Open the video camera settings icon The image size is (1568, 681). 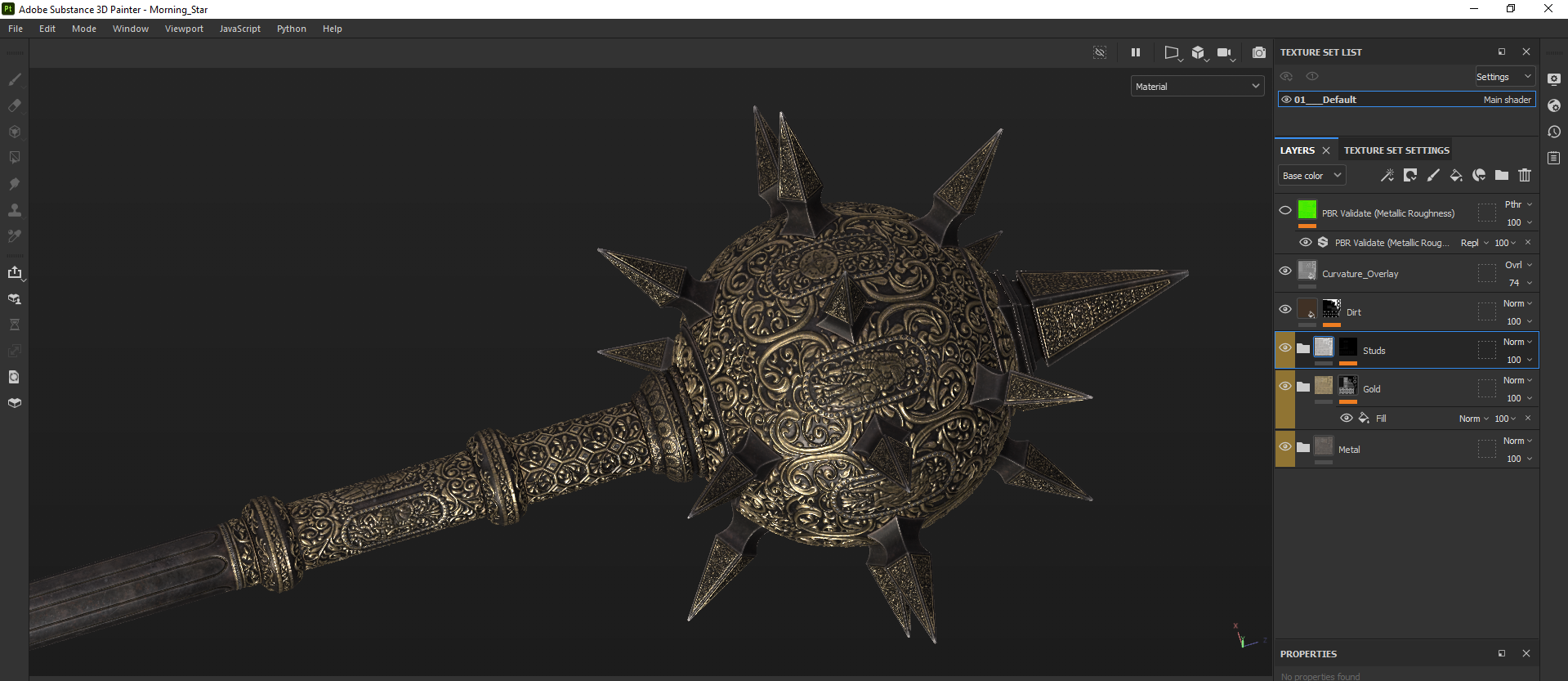click(x=1225, y=53)
